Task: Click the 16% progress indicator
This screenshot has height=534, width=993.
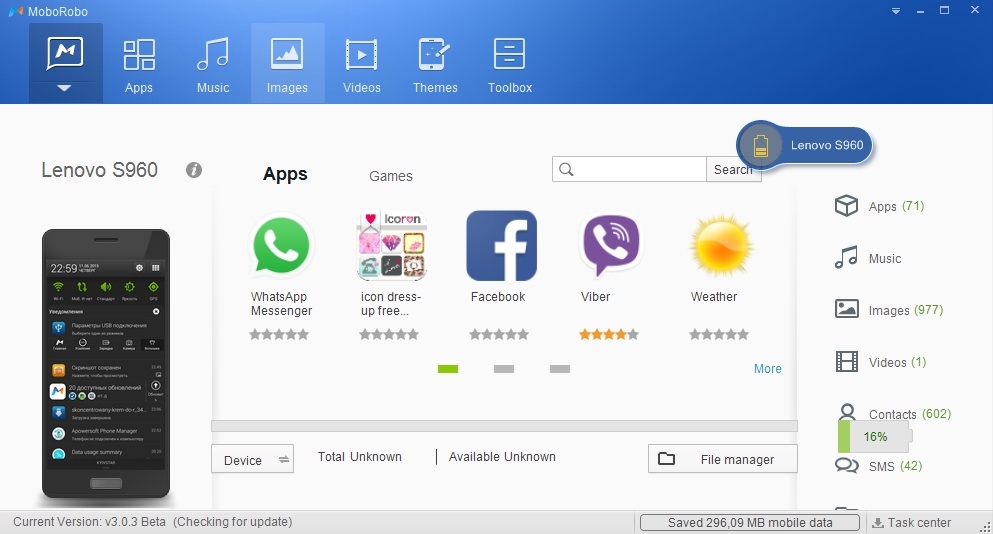Action: [875, 436]
